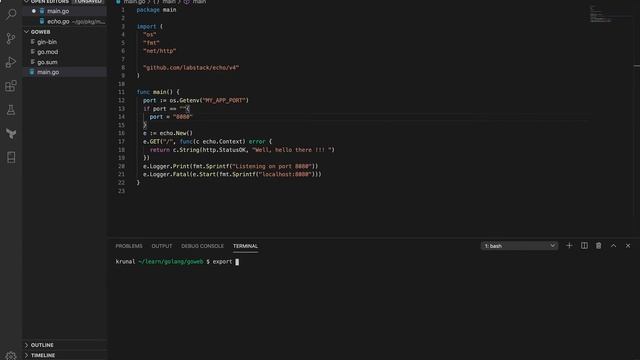Open the Testing flask view
Viewport: 640px width, 360px height.
pos(11,109)
